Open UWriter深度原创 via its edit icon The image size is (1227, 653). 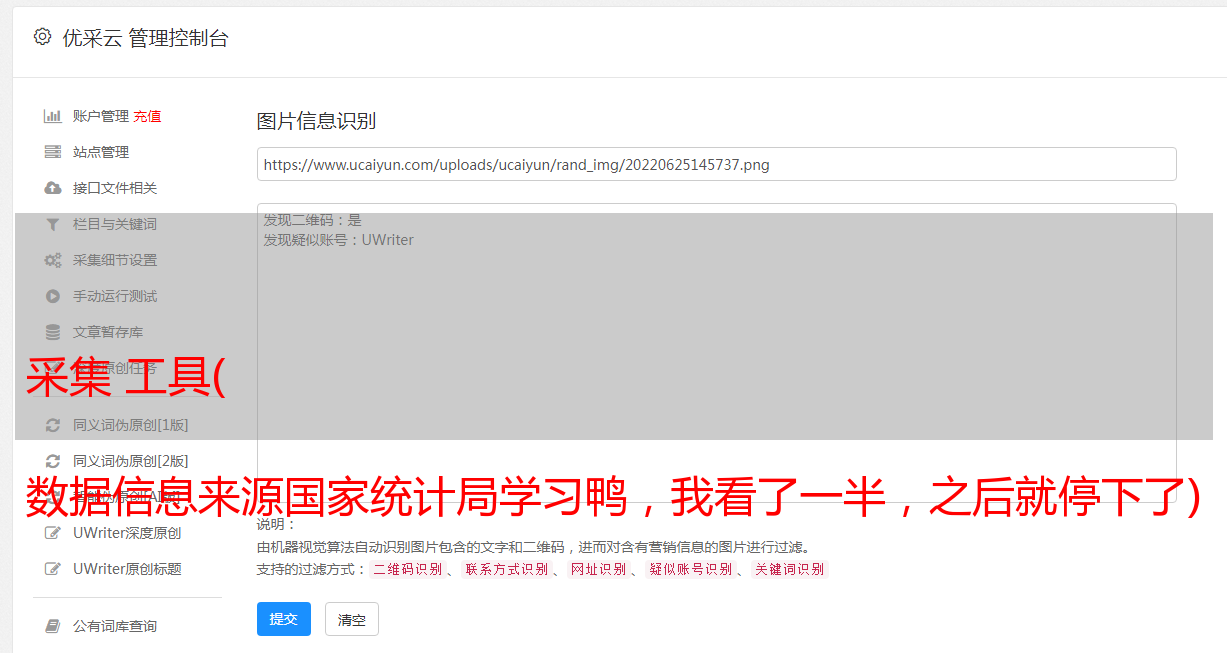coord(53,533)
